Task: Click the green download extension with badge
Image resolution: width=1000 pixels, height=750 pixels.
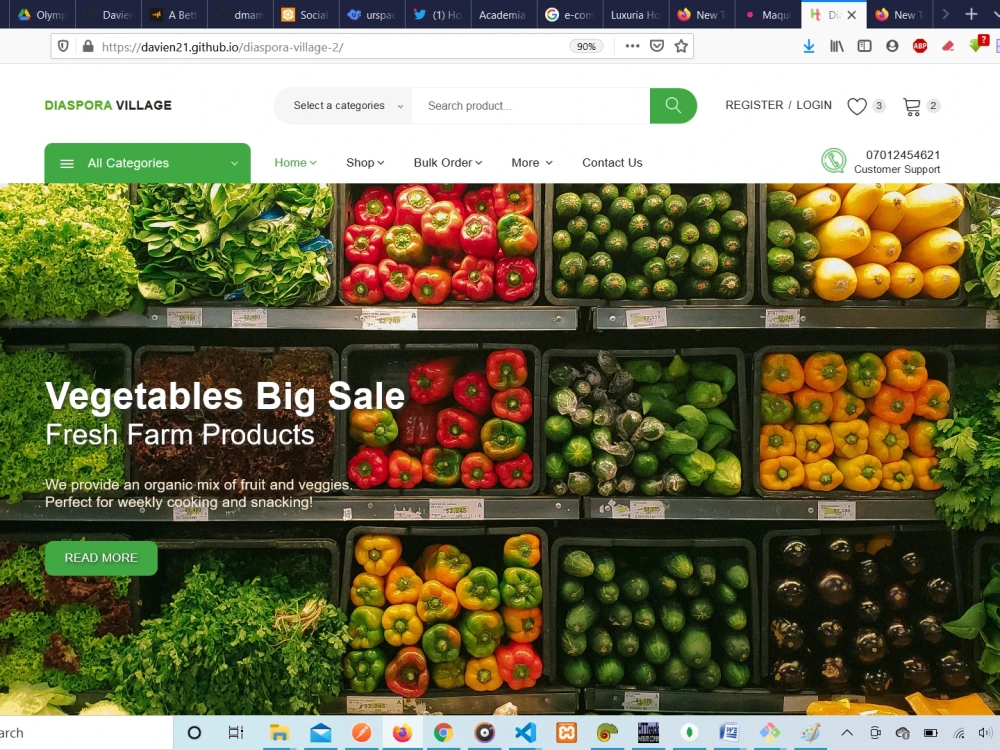Action: click(x=977, y=44)
